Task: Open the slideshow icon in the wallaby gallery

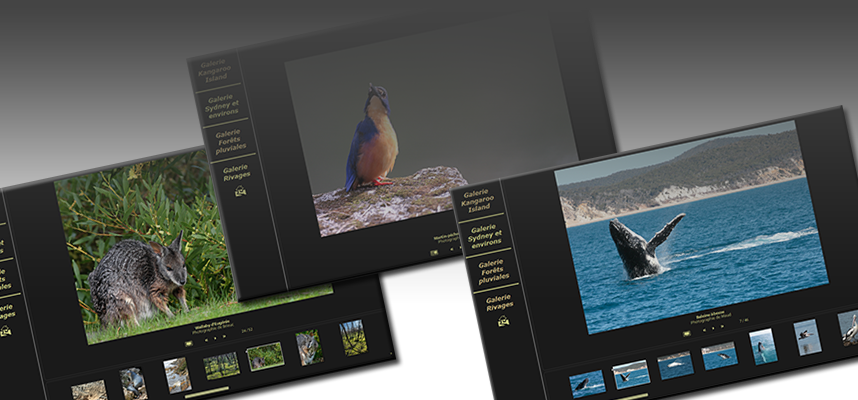Action: coord(189,344)
